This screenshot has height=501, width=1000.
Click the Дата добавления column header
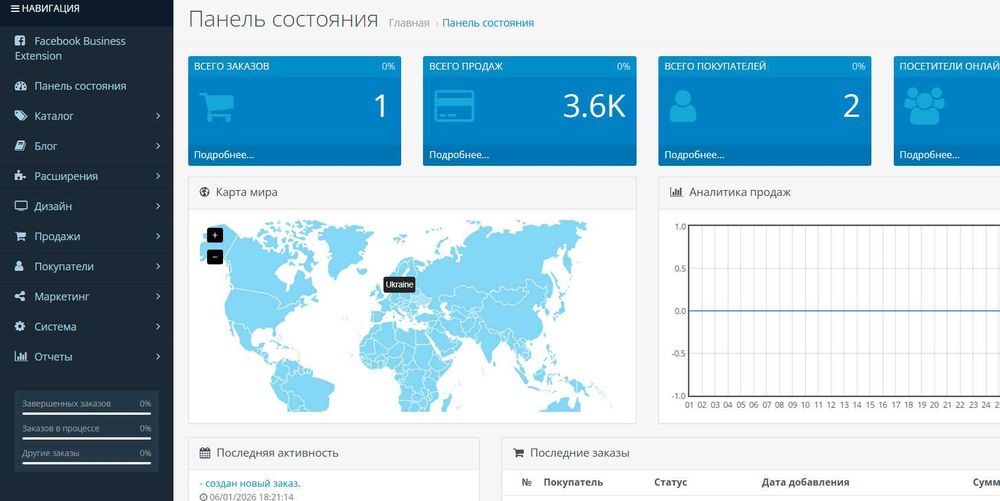tap(805, 483)
